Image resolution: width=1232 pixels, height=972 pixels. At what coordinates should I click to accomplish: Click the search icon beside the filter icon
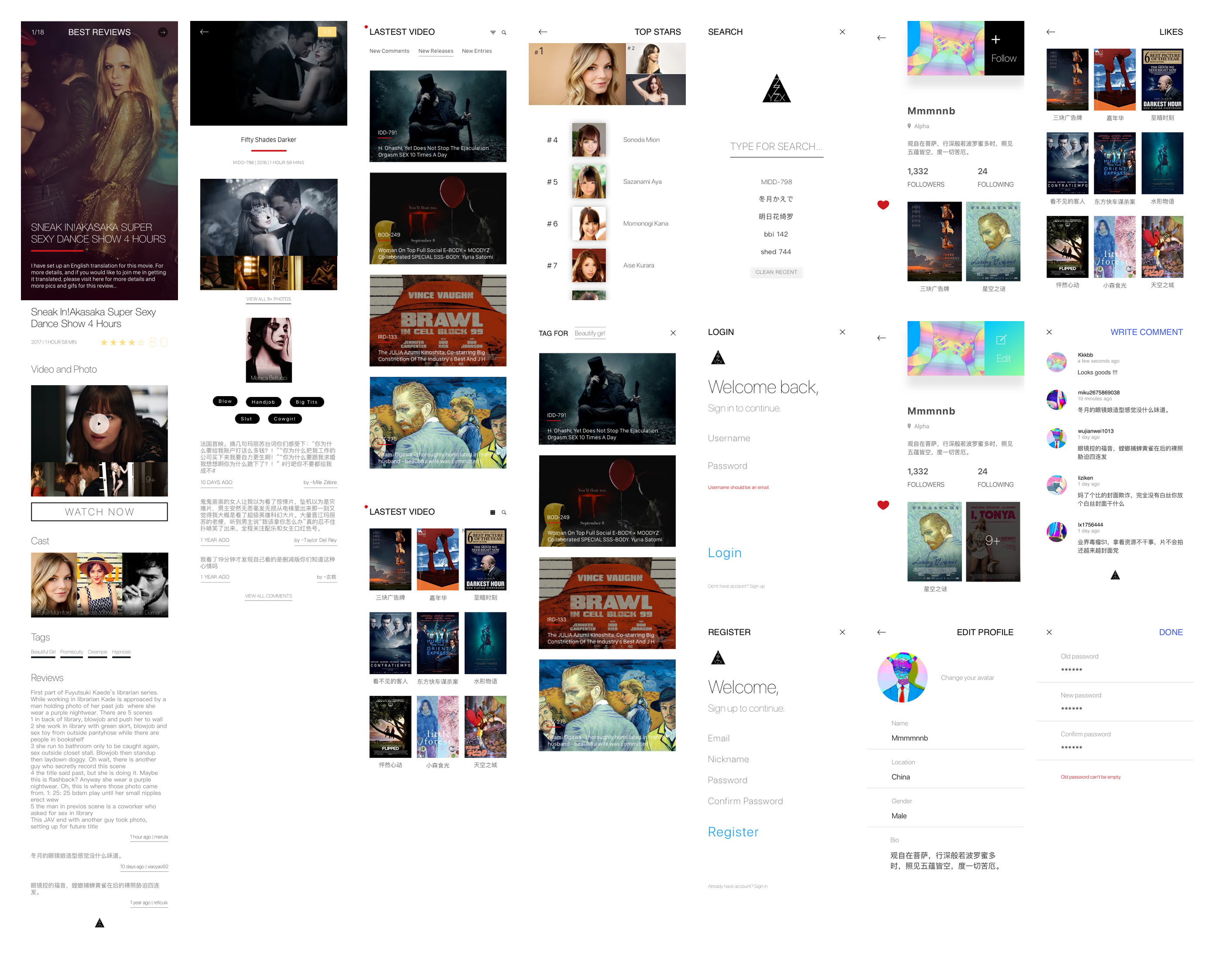click(503, 32)
